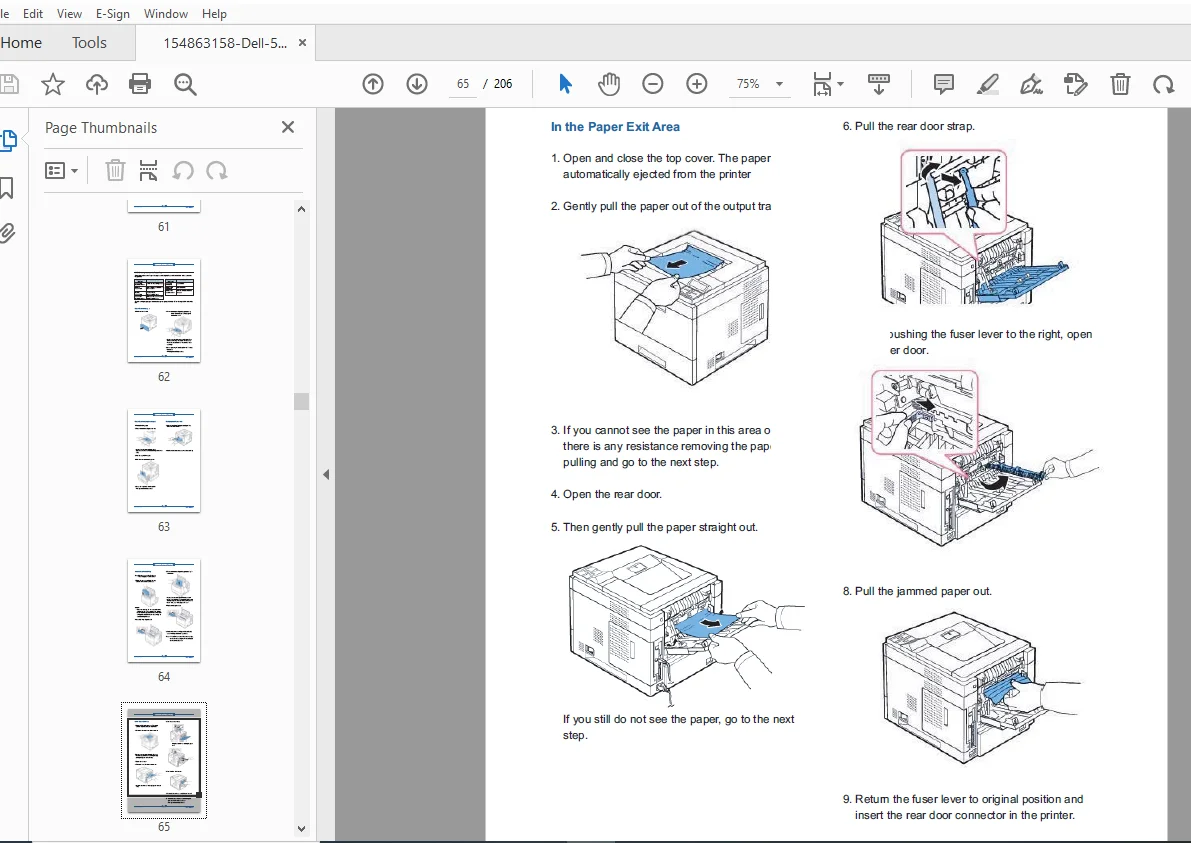Select the Sign document pen icon
The image size is (1191, 843).
[x=1031, y=84]
